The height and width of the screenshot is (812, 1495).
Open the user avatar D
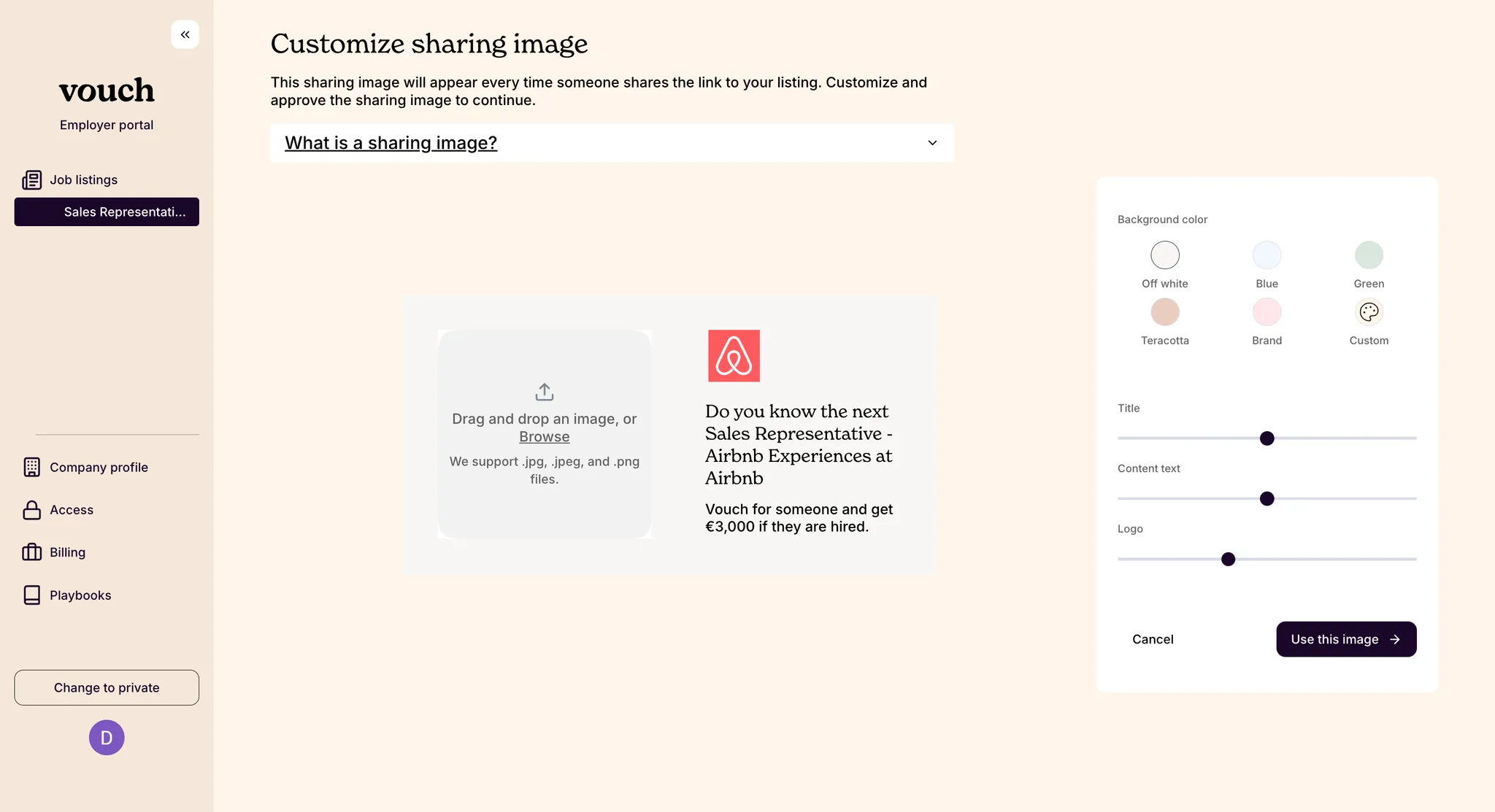pyautogui.click(x=107, y=738)
